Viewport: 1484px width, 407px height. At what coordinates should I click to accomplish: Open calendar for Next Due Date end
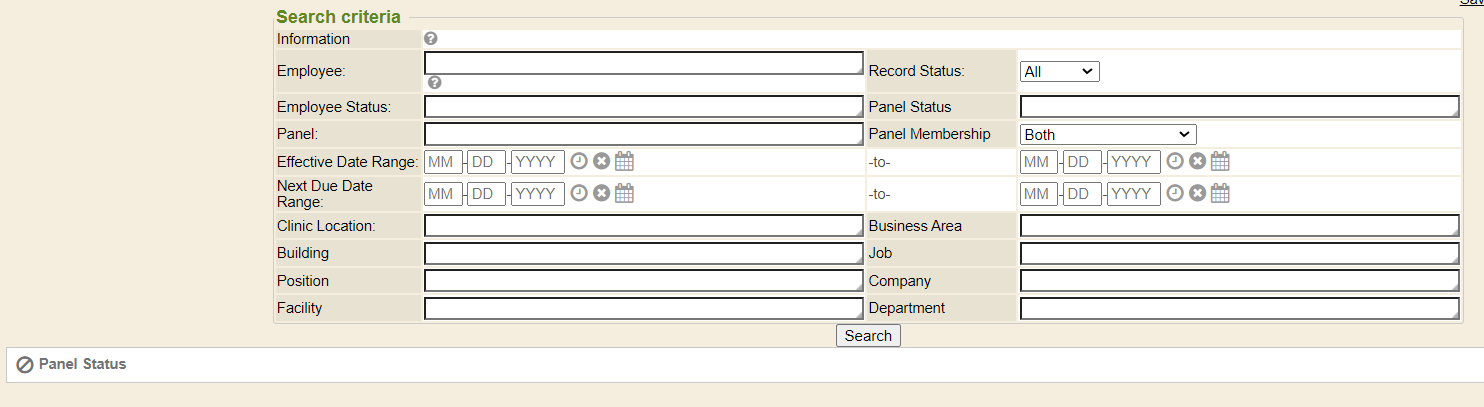point(1220,193)
